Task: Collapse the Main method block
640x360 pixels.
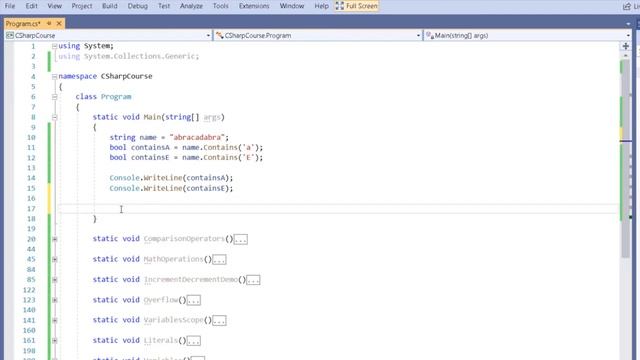Action: pyautogui.click(x=54, y=117)
